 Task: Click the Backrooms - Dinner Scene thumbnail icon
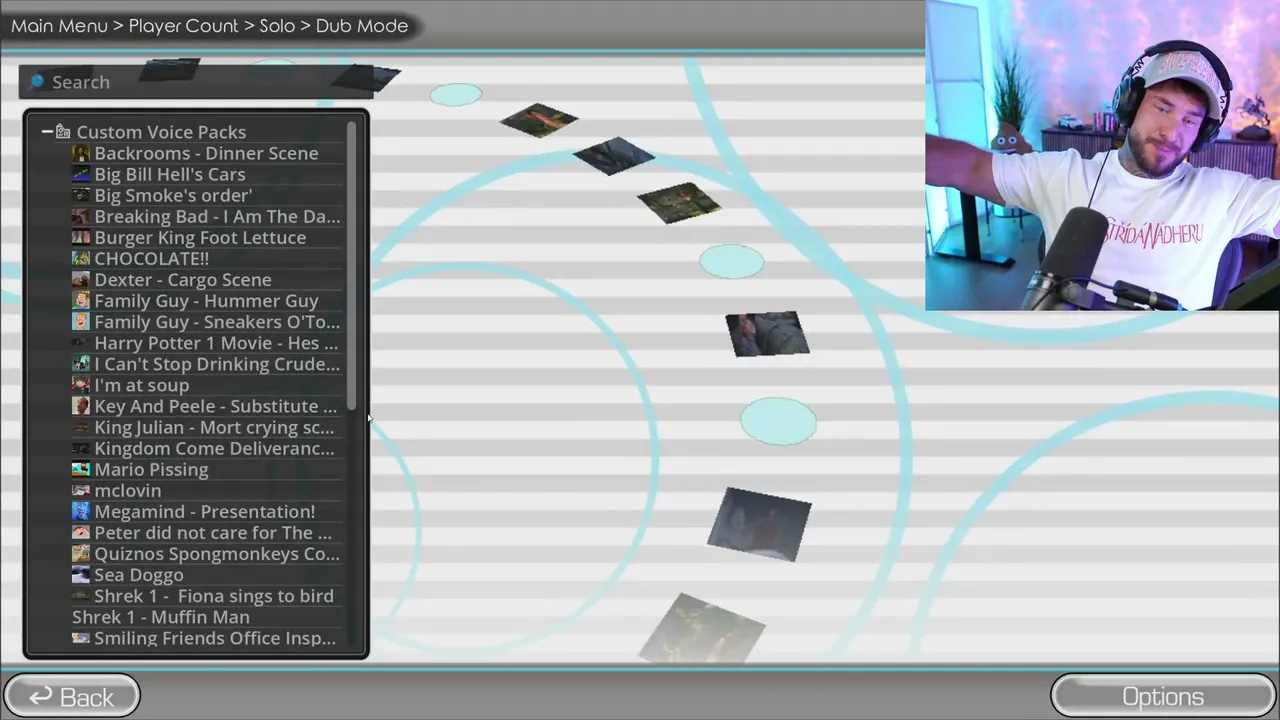coord(81,154)
